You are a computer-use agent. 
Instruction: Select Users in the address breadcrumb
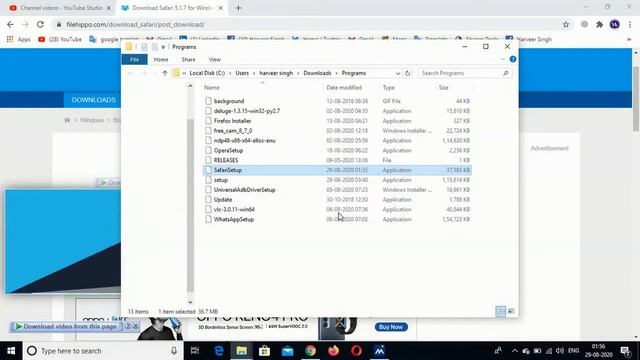point(242,73)
